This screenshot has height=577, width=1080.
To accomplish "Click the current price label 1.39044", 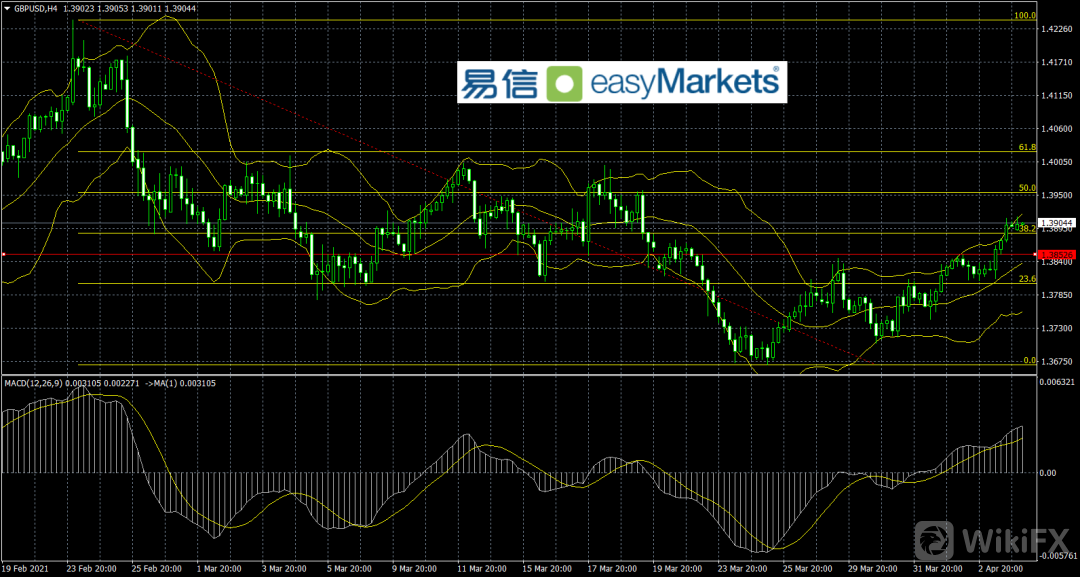I will [1058, 222].
